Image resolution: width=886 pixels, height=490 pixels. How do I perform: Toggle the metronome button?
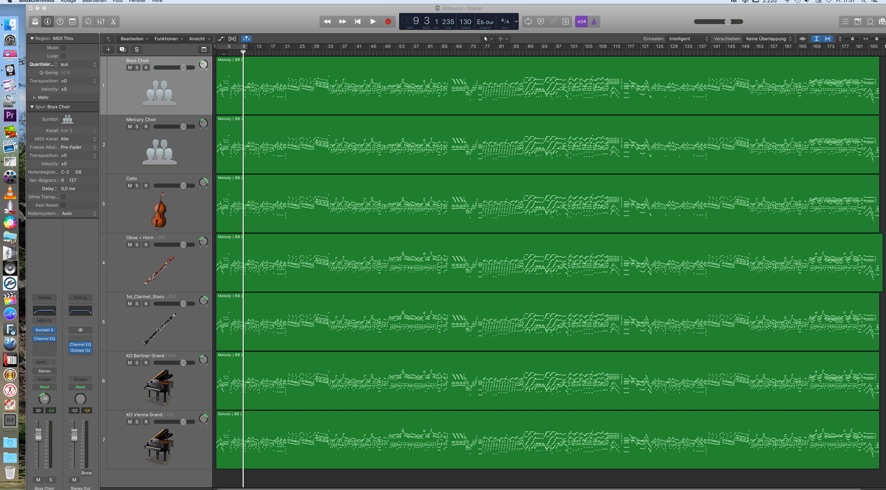pos(594,21)
